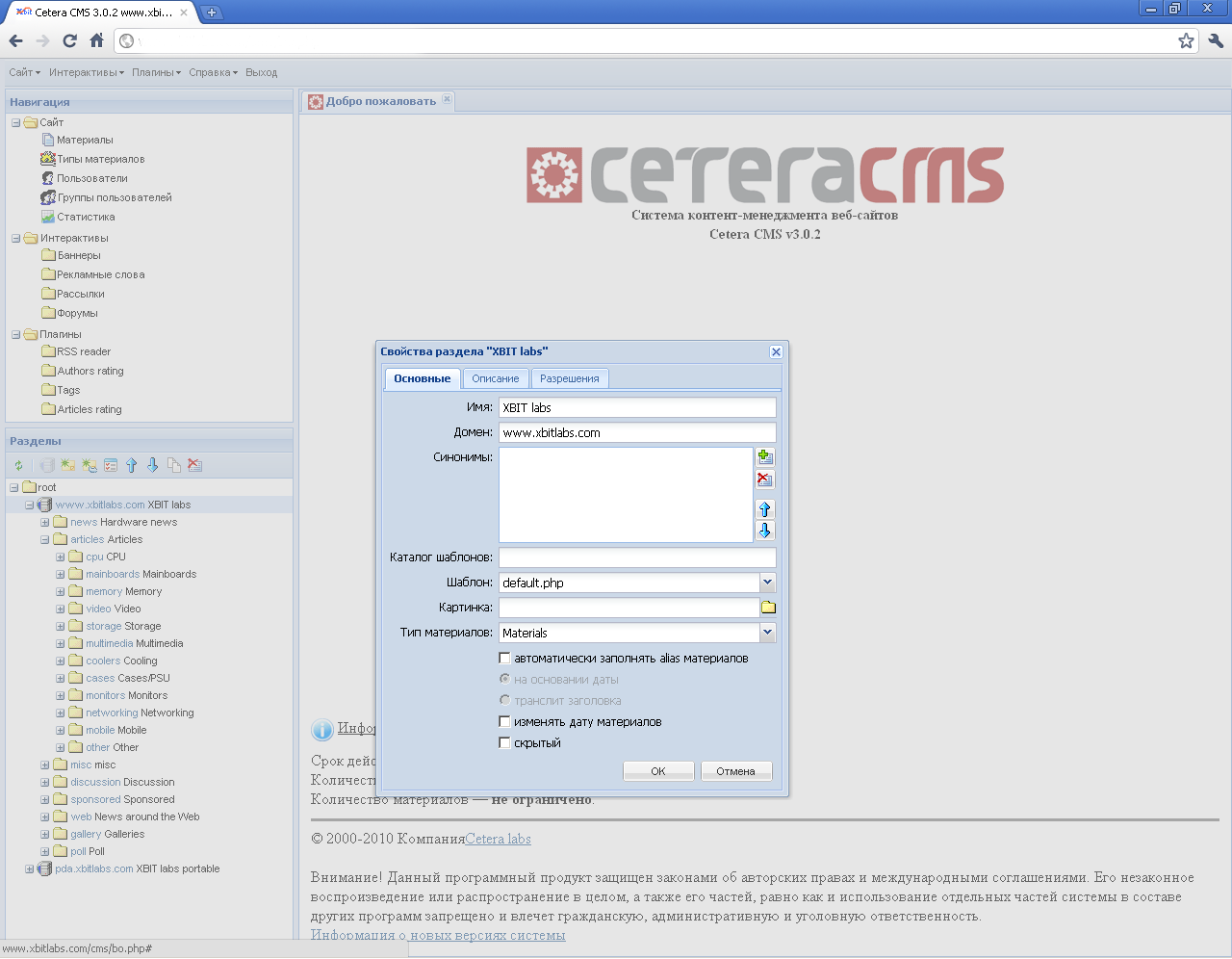This screenshot has width=1232, height=959.
Task: Expand the 'news Hardware news' tree node
Action: [45, 523]
